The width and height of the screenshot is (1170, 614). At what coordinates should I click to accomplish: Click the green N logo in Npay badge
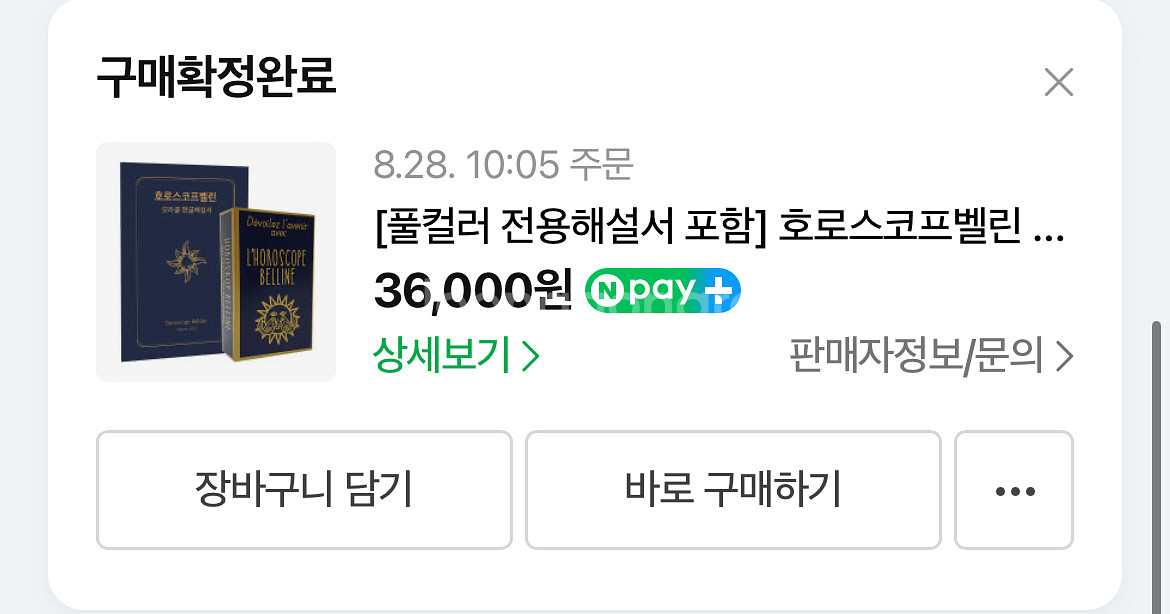(607, 291)
